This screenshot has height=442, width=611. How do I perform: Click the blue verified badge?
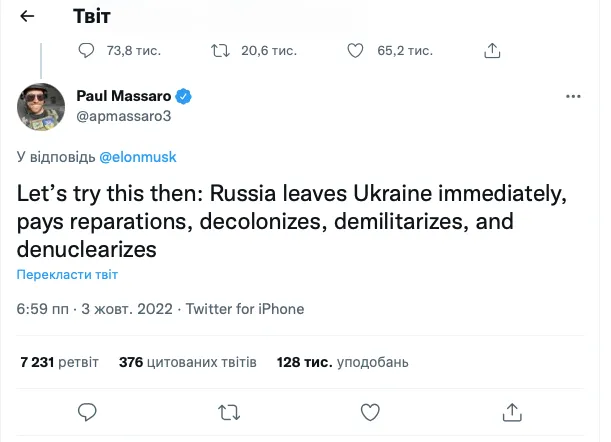coord(184,96)
